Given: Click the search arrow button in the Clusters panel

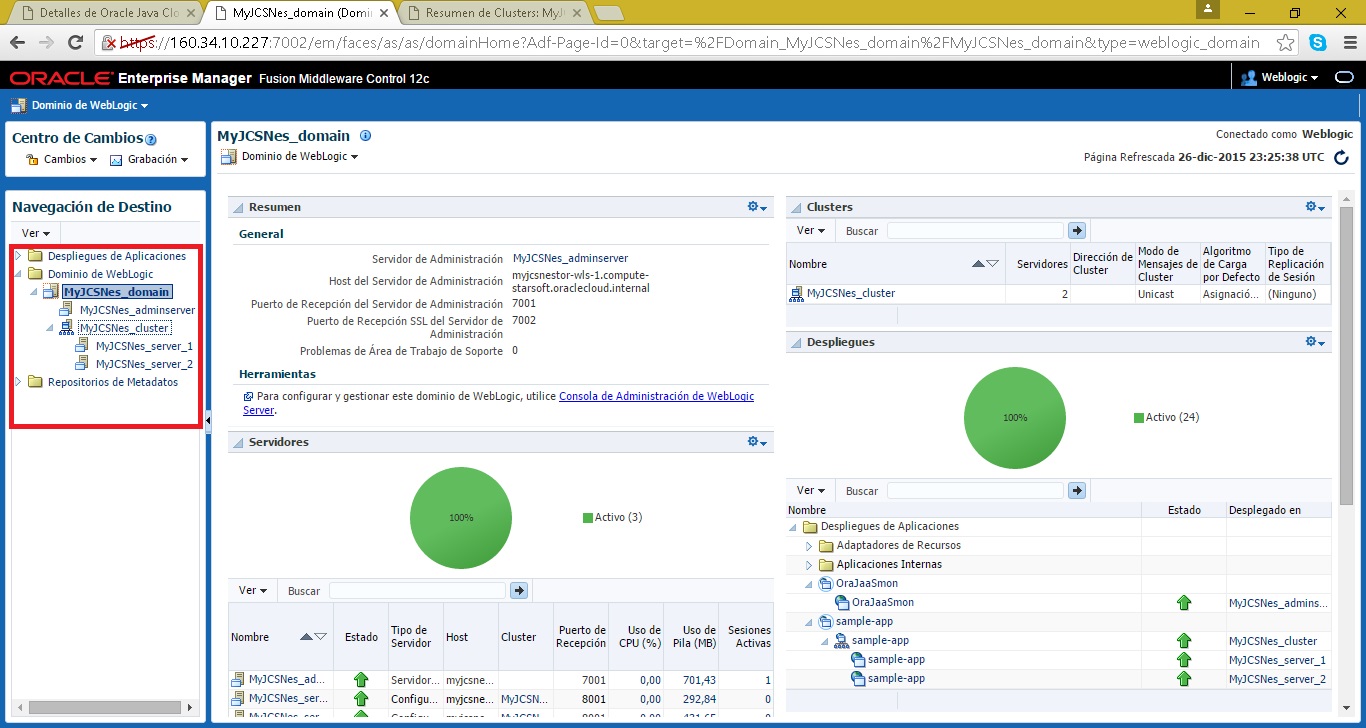Looking at the screenshot, I should coord(1076,230).
